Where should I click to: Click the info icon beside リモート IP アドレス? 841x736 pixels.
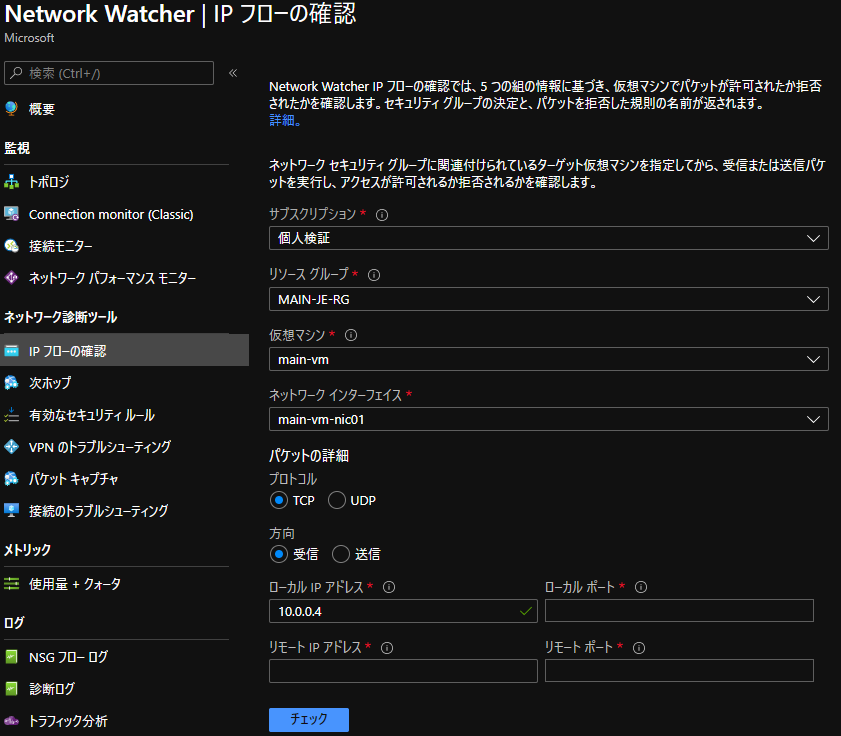click(387, 648)
